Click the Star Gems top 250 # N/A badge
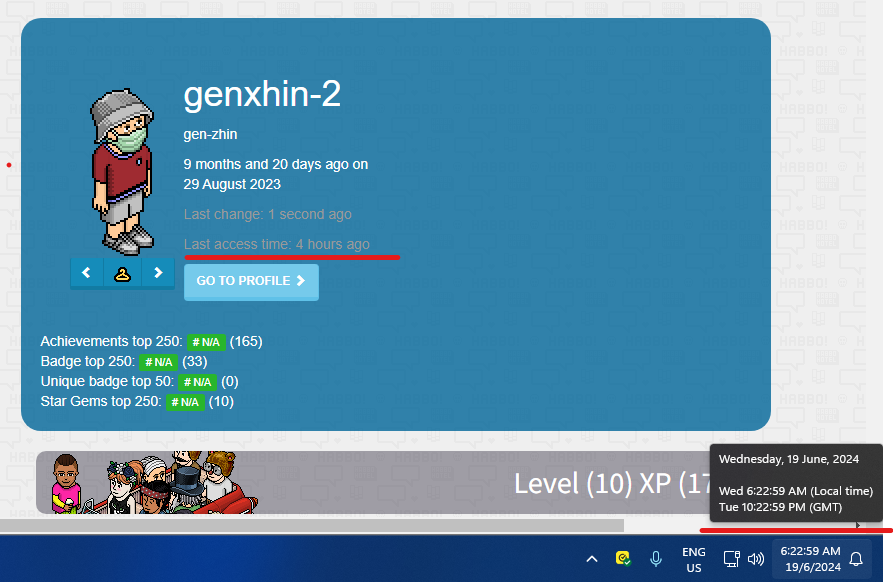The height and width of the screenshot is (582, 893). pos(185,402)
